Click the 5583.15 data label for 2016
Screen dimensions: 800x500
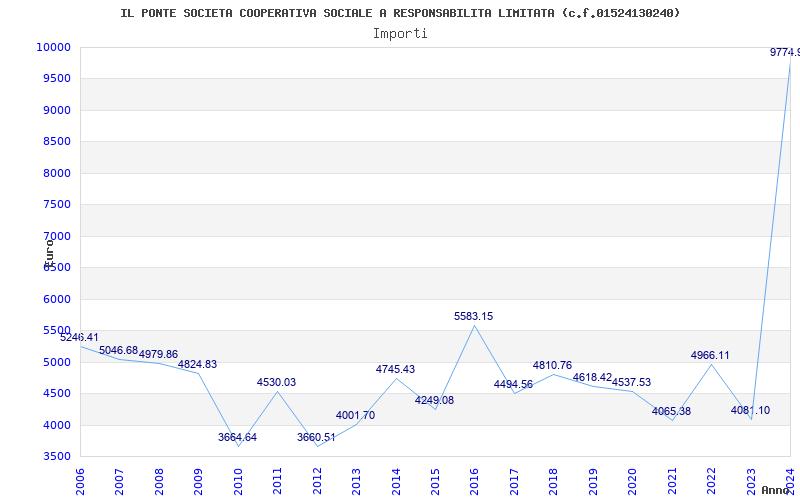tap(473, 316)
